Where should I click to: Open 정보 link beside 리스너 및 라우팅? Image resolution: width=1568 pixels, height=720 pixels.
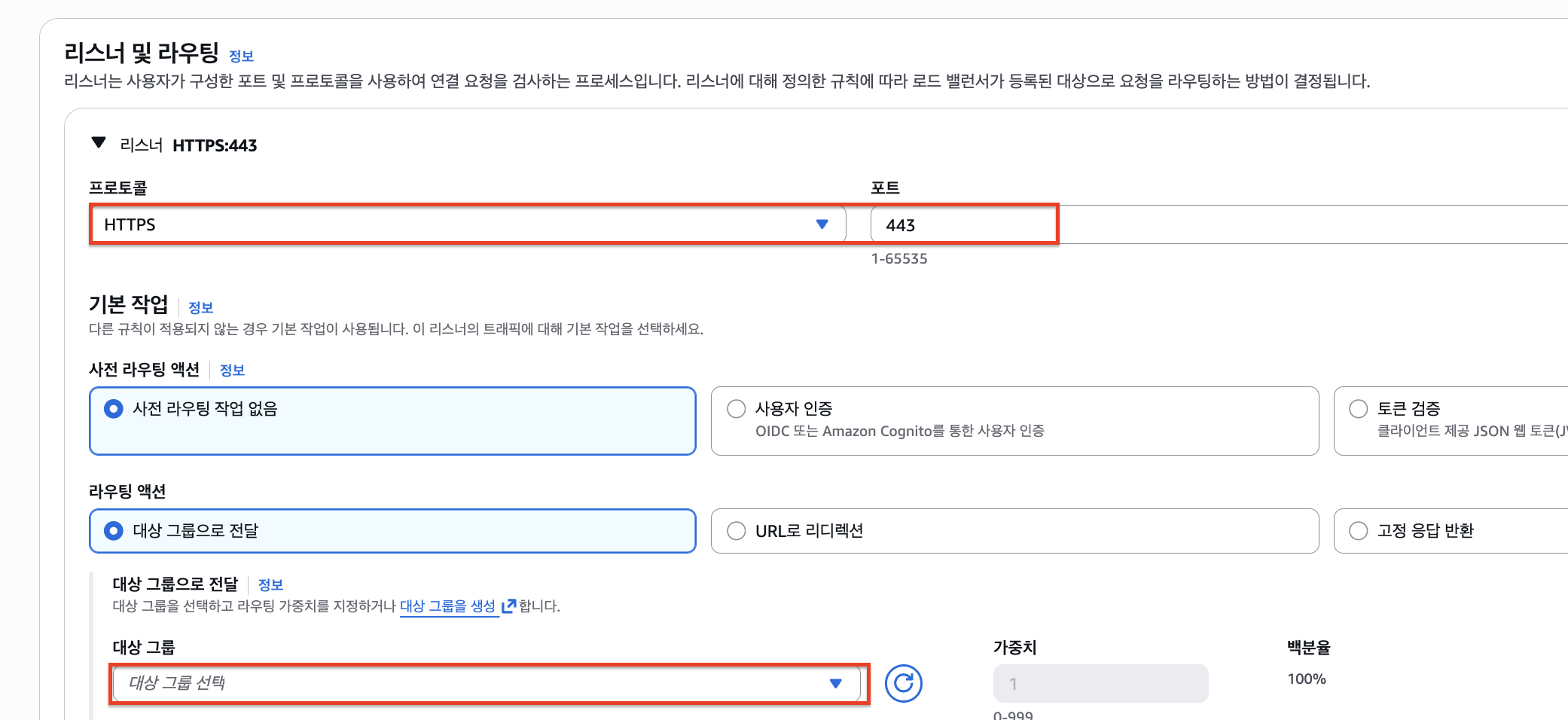point(241,56)
